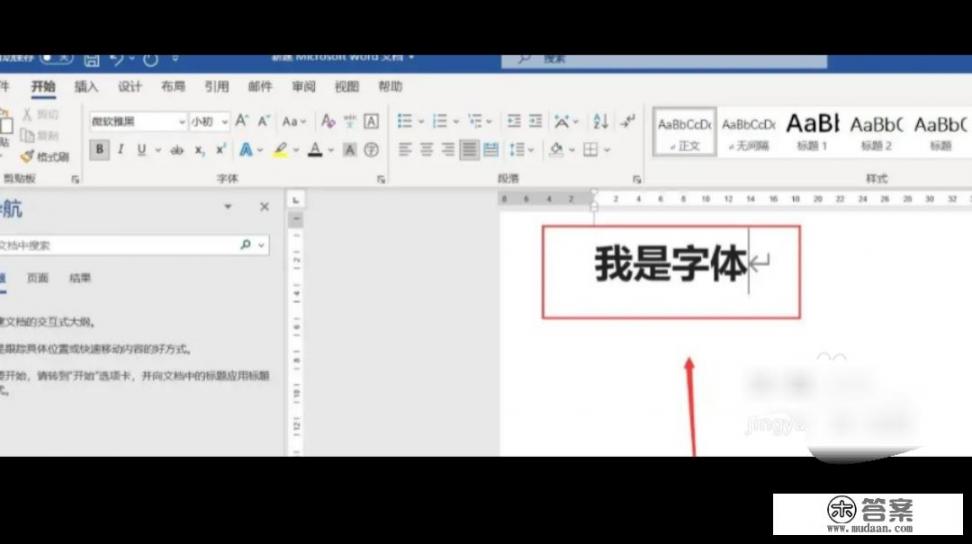Open the highlight color dropdown arrow
The width and height of the screenshot is (972, 544).
point(296,151)
